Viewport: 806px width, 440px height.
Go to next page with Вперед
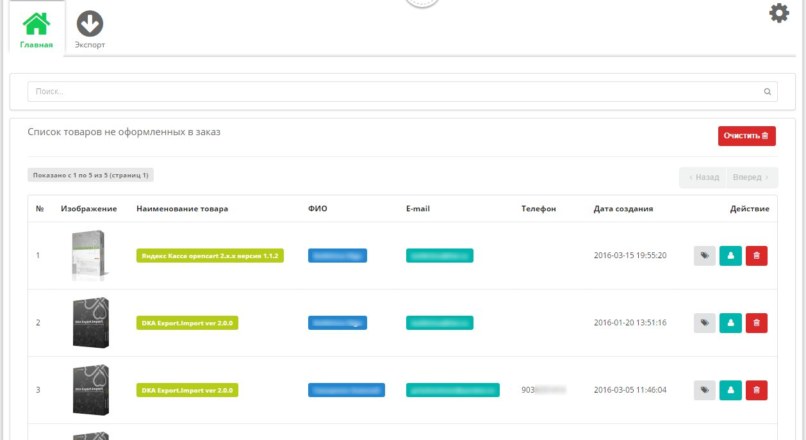751,177
